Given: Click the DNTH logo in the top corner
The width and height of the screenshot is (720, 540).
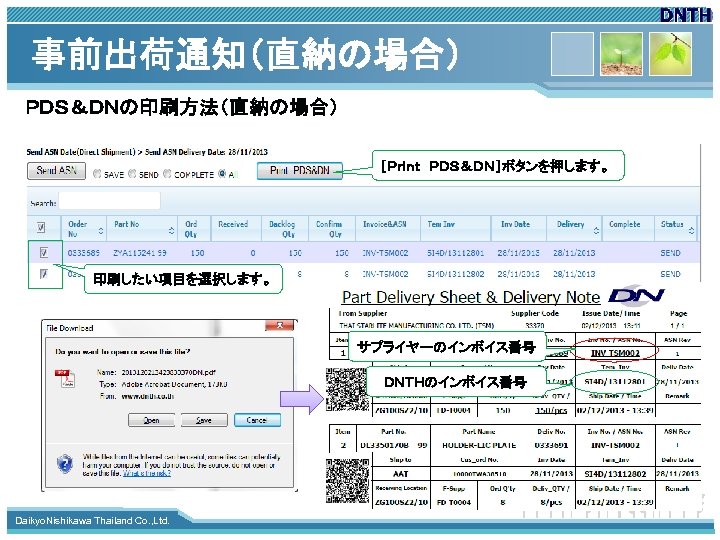Looking at the screenshot, I should [686, 15].
